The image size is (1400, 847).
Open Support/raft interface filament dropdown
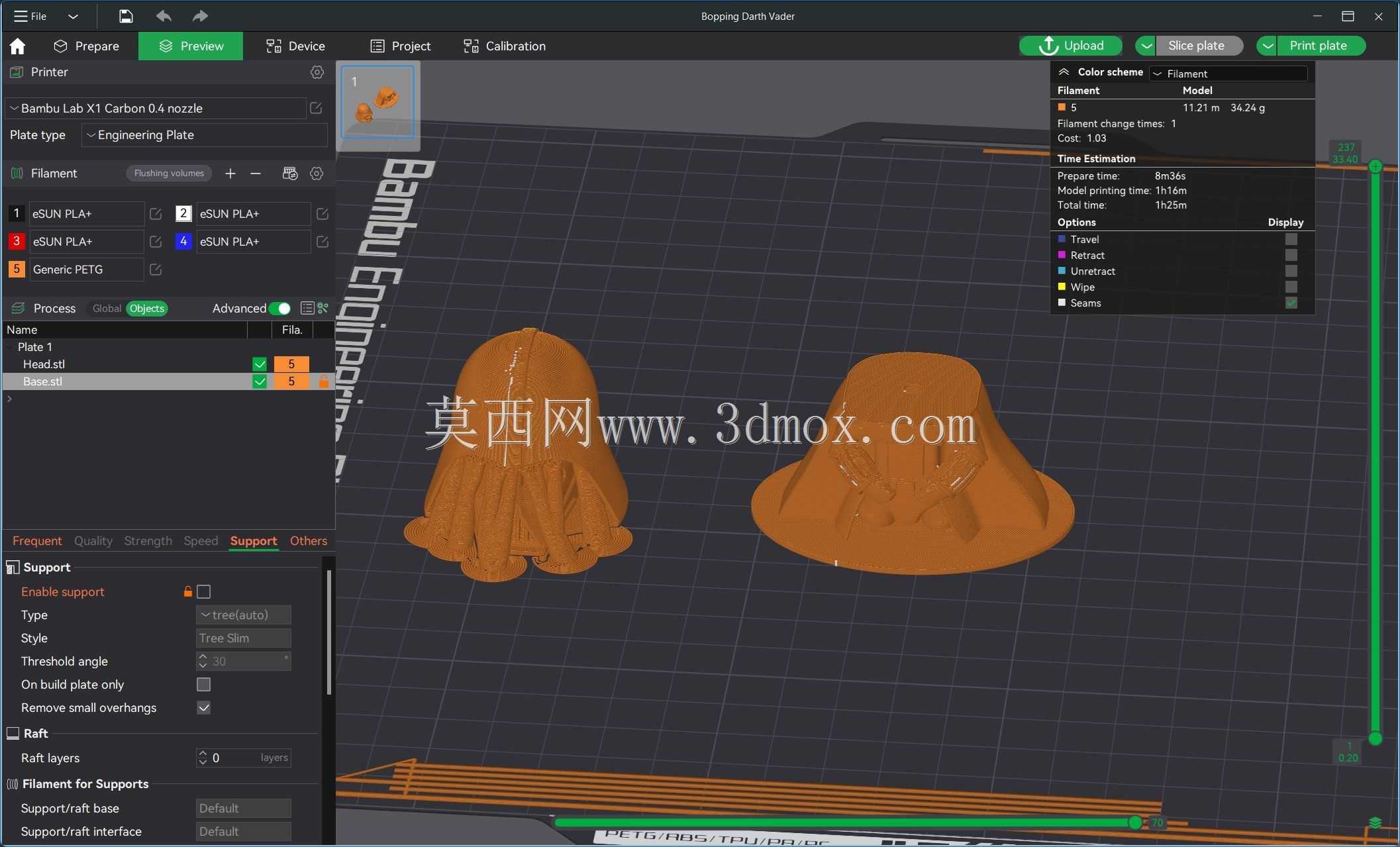244,831
